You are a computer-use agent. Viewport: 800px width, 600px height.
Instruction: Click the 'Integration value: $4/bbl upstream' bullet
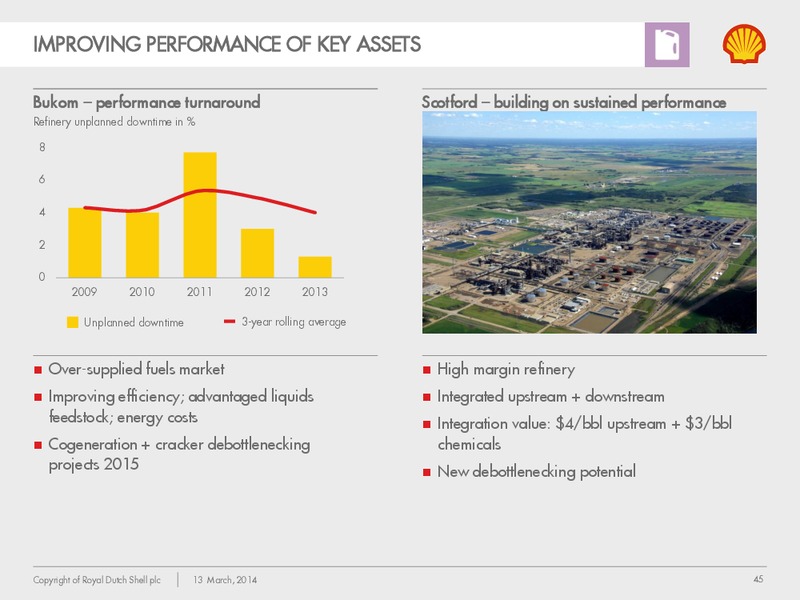click(585, 434)
